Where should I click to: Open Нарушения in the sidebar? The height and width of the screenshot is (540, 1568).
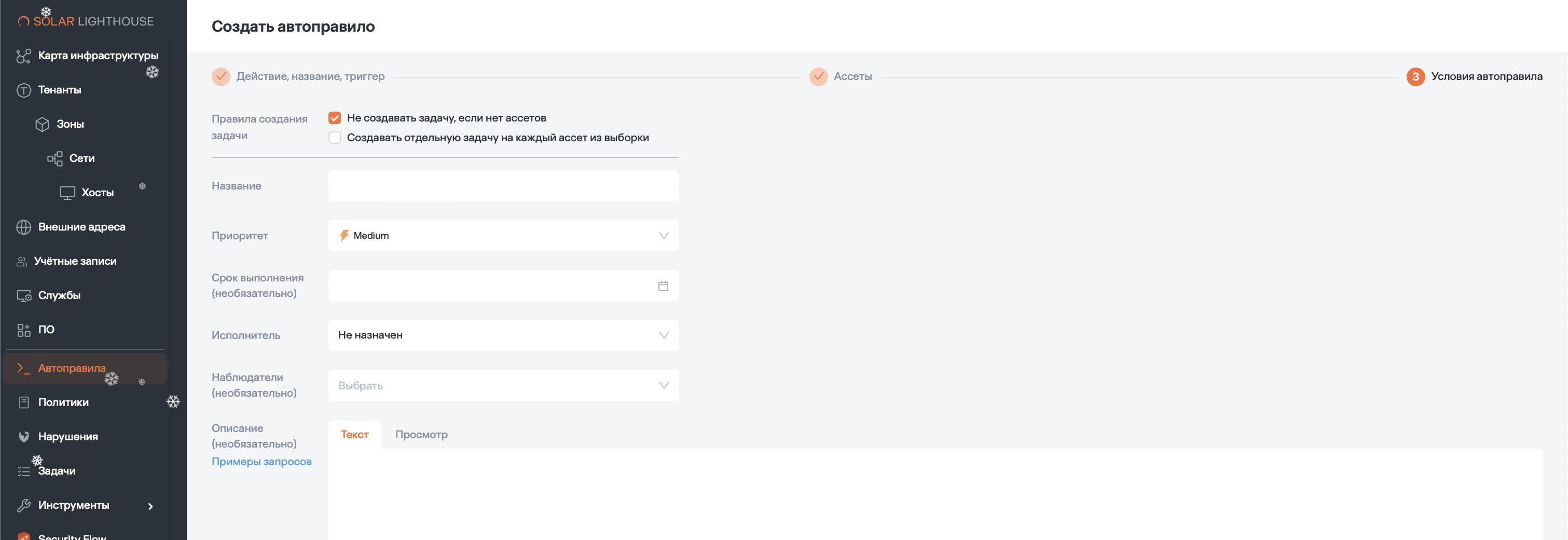(68, 437)
